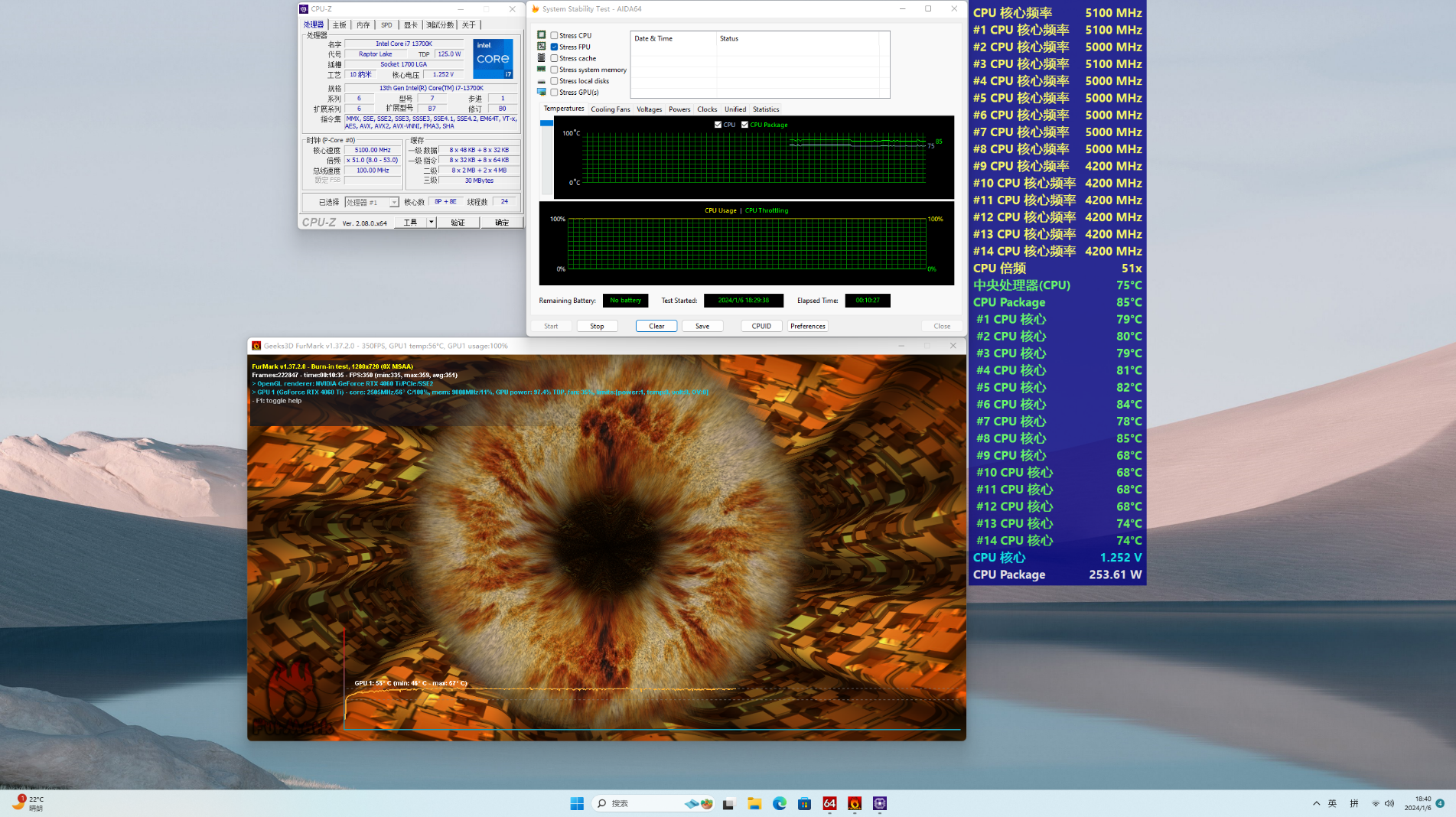Click the taskbar clock showing 18:40
This screenshot has width=1456, height=817.
[x=1418, y=803]
